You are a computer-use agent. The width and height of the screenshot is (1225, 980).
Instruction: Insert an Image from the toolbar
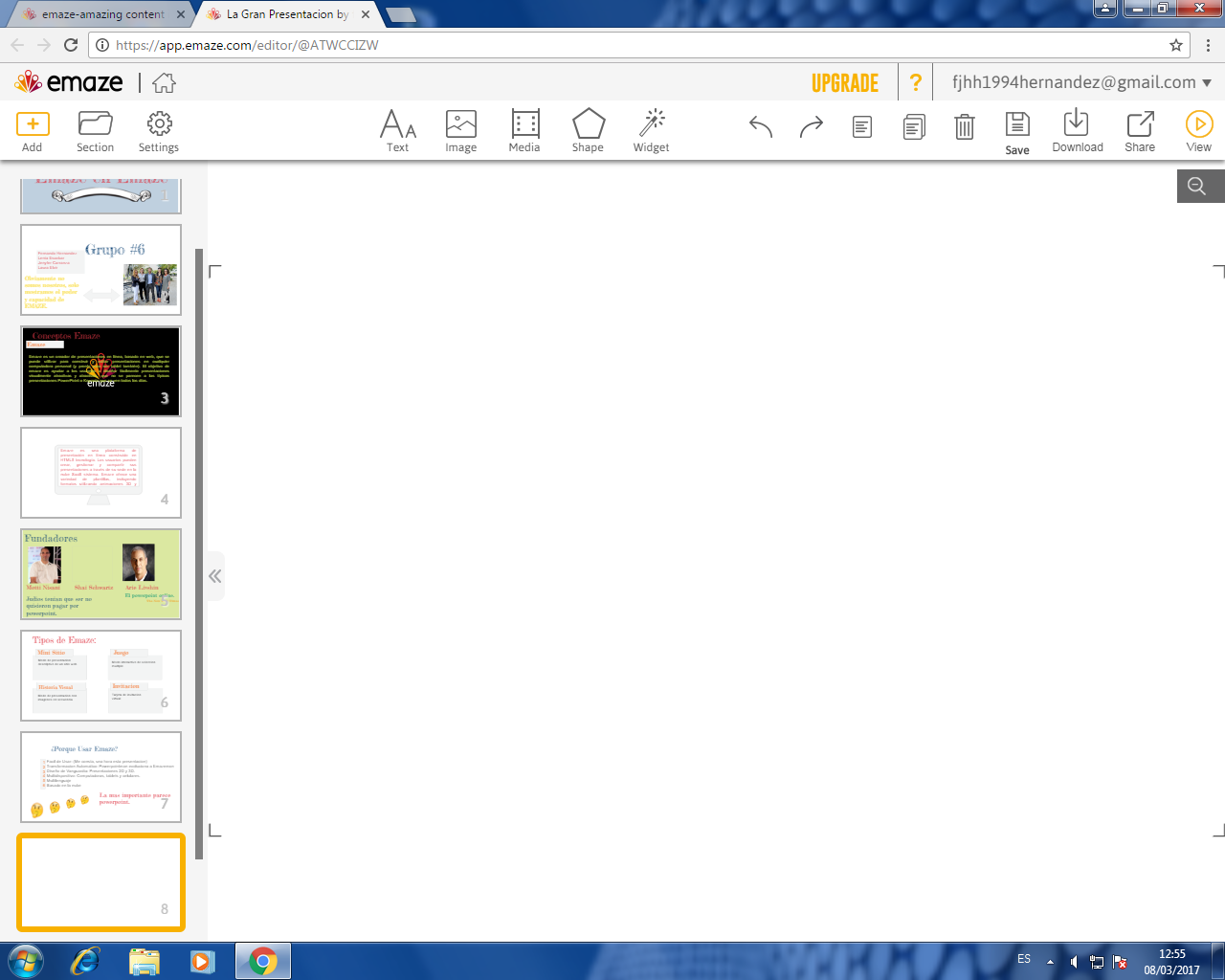coord(461,131)
